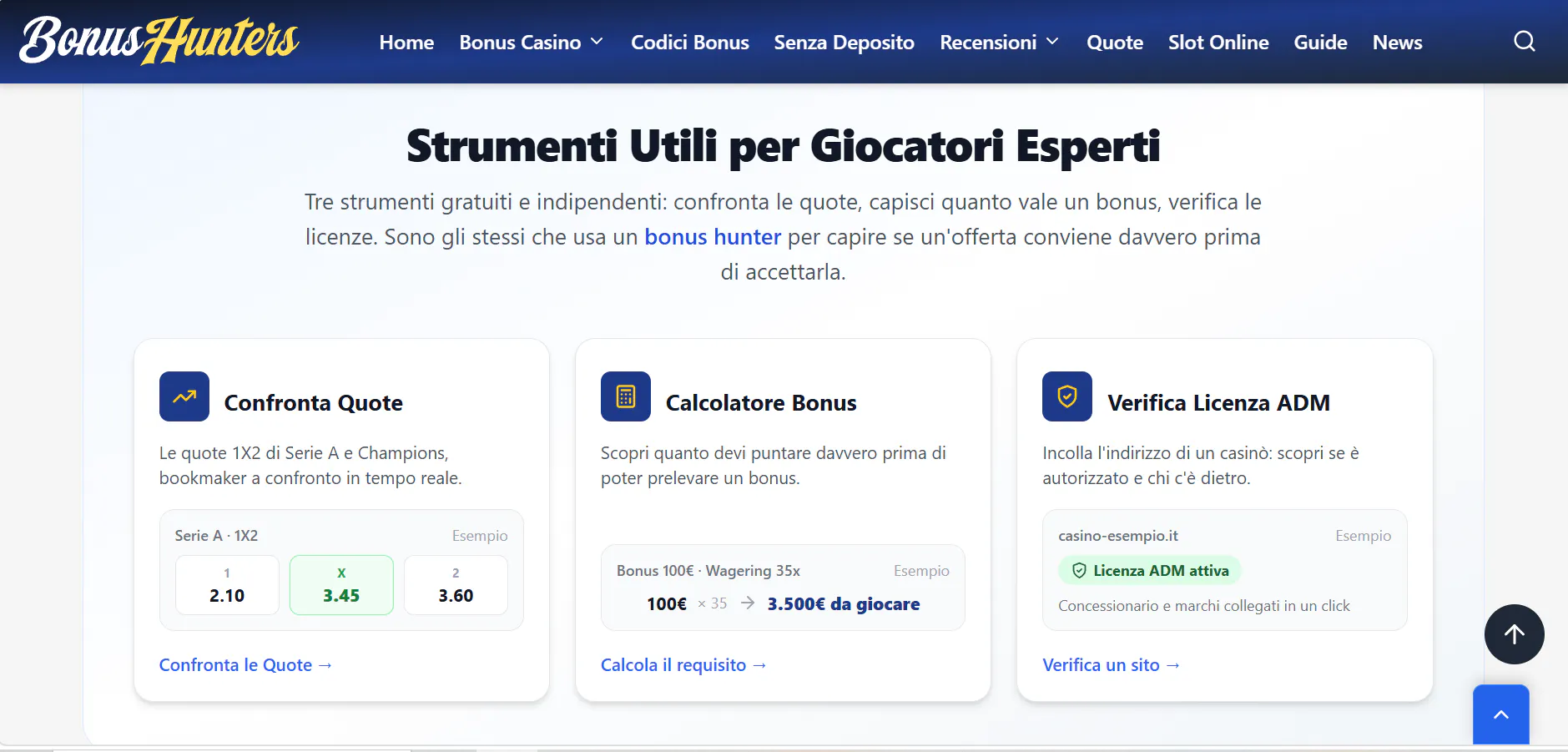
Task: Click the Calcolatore Bonus calculator icon
Action: [x=626, y=396]
